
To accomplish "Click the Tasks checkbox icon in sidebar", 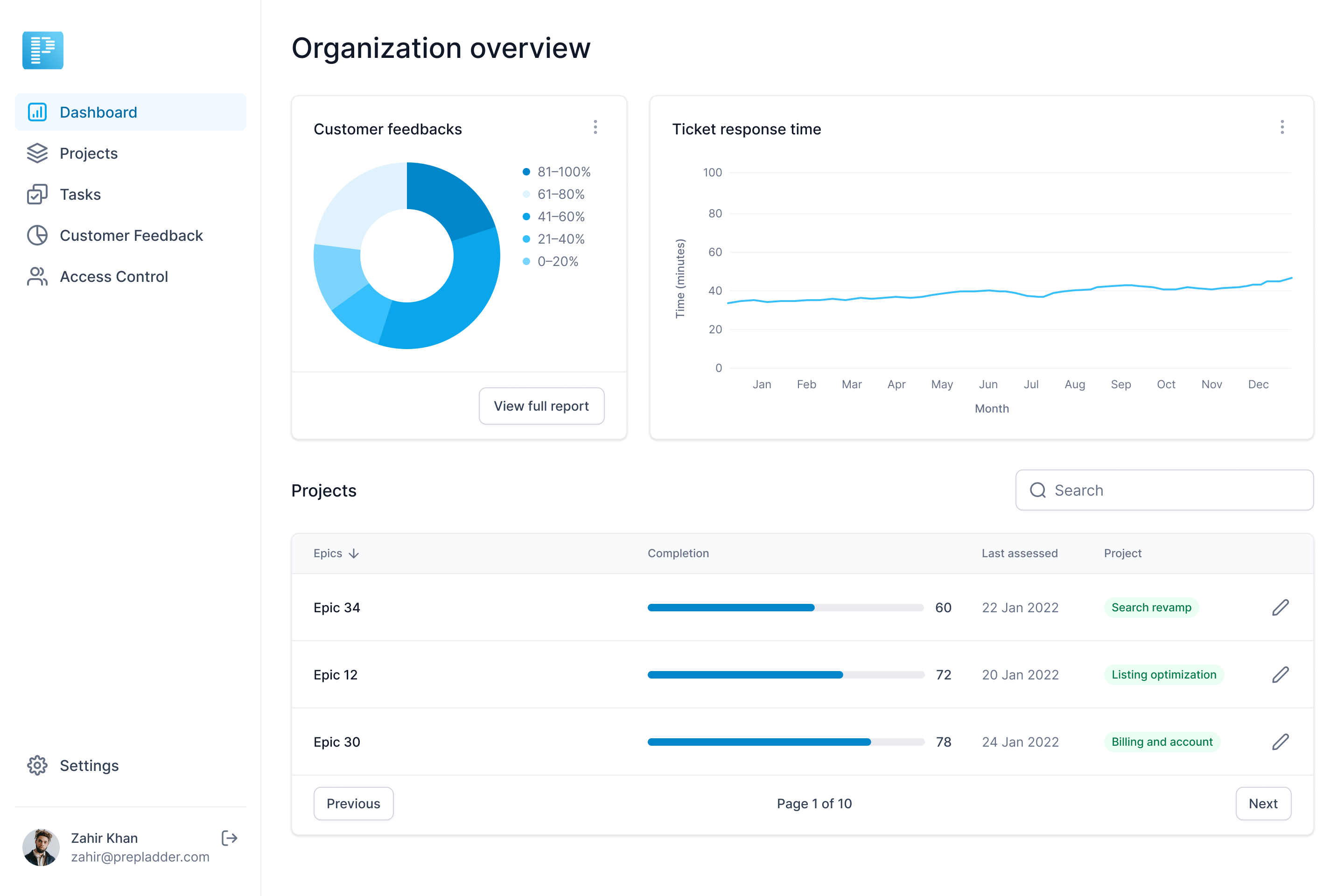I will click(37, 194).
